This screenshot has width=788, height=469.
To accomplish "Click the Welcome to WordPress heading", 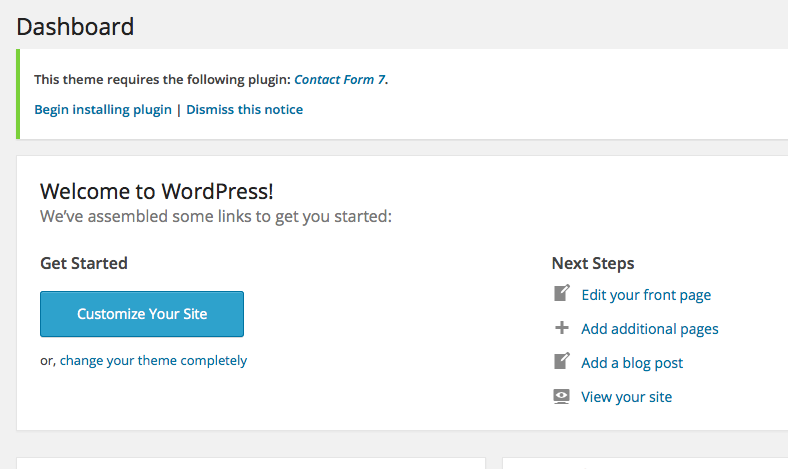I will pyautogui.click(x=156, y=191).
